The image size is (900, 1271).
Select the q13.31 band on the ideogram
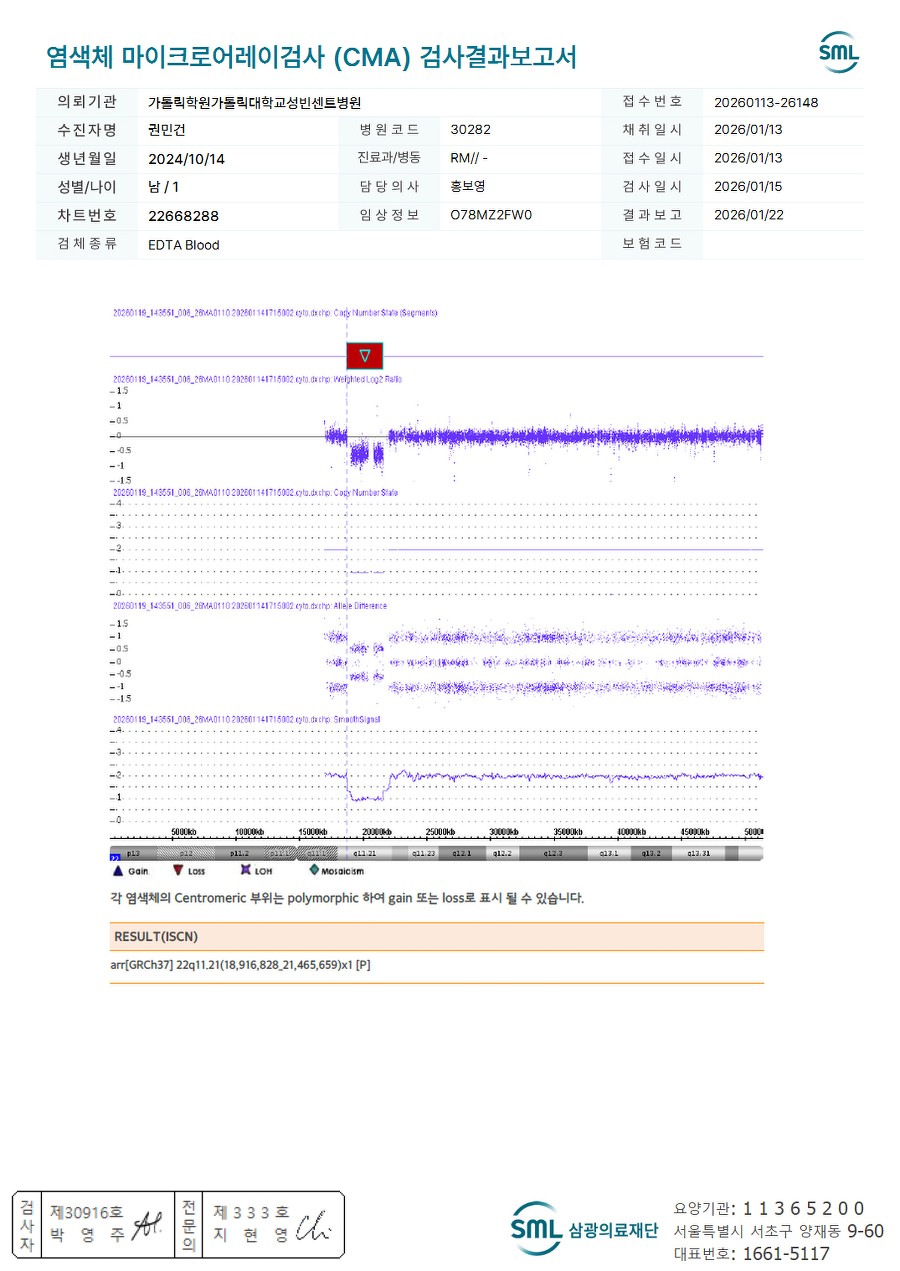[698, 854]
